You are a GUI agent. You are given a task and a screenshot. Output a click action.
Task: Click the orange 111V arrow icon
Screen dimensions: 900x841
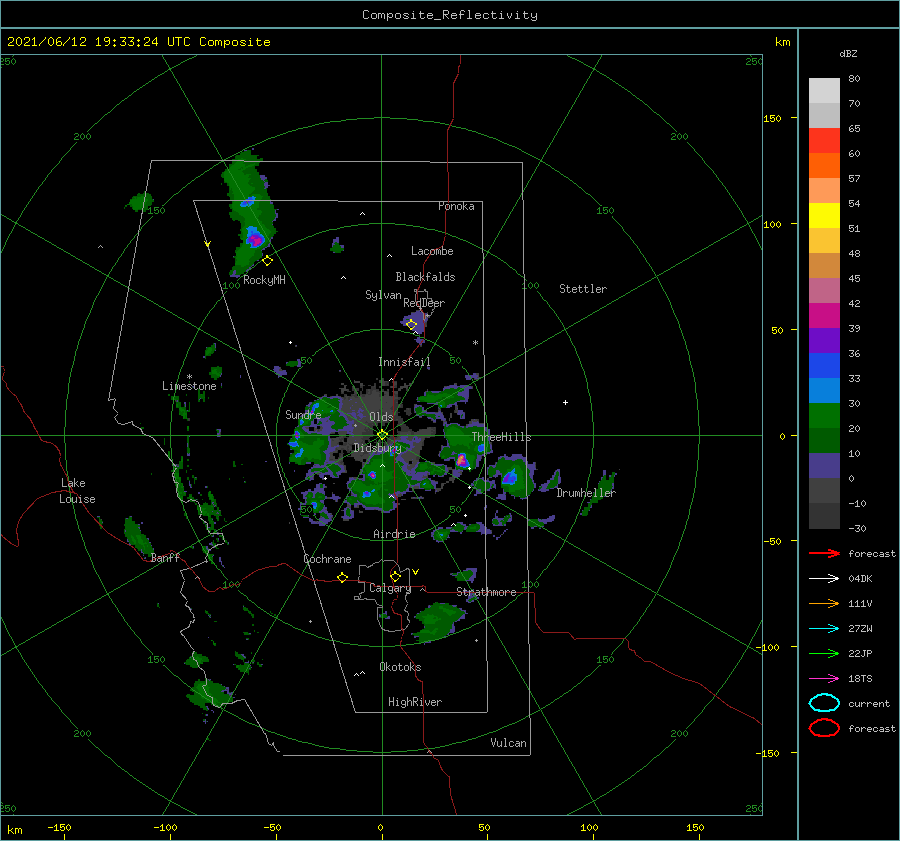(824, 603)
